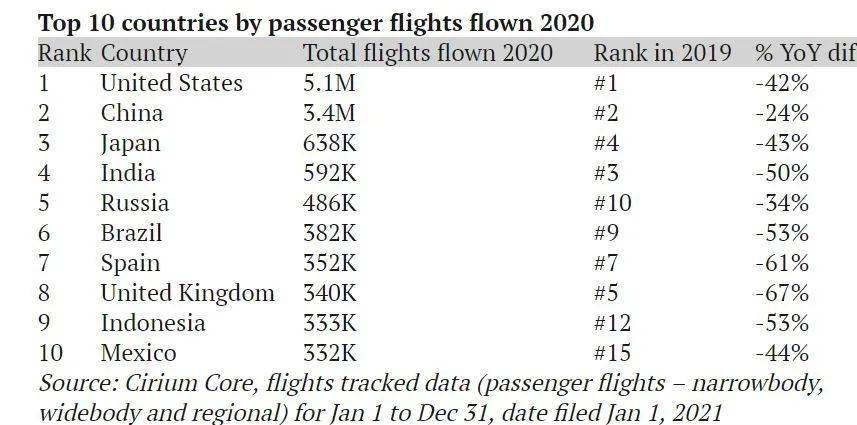Select the 'United Kingdom' country cell
The width and height of the screenshot is (857, 425).
tap(187, 293)
